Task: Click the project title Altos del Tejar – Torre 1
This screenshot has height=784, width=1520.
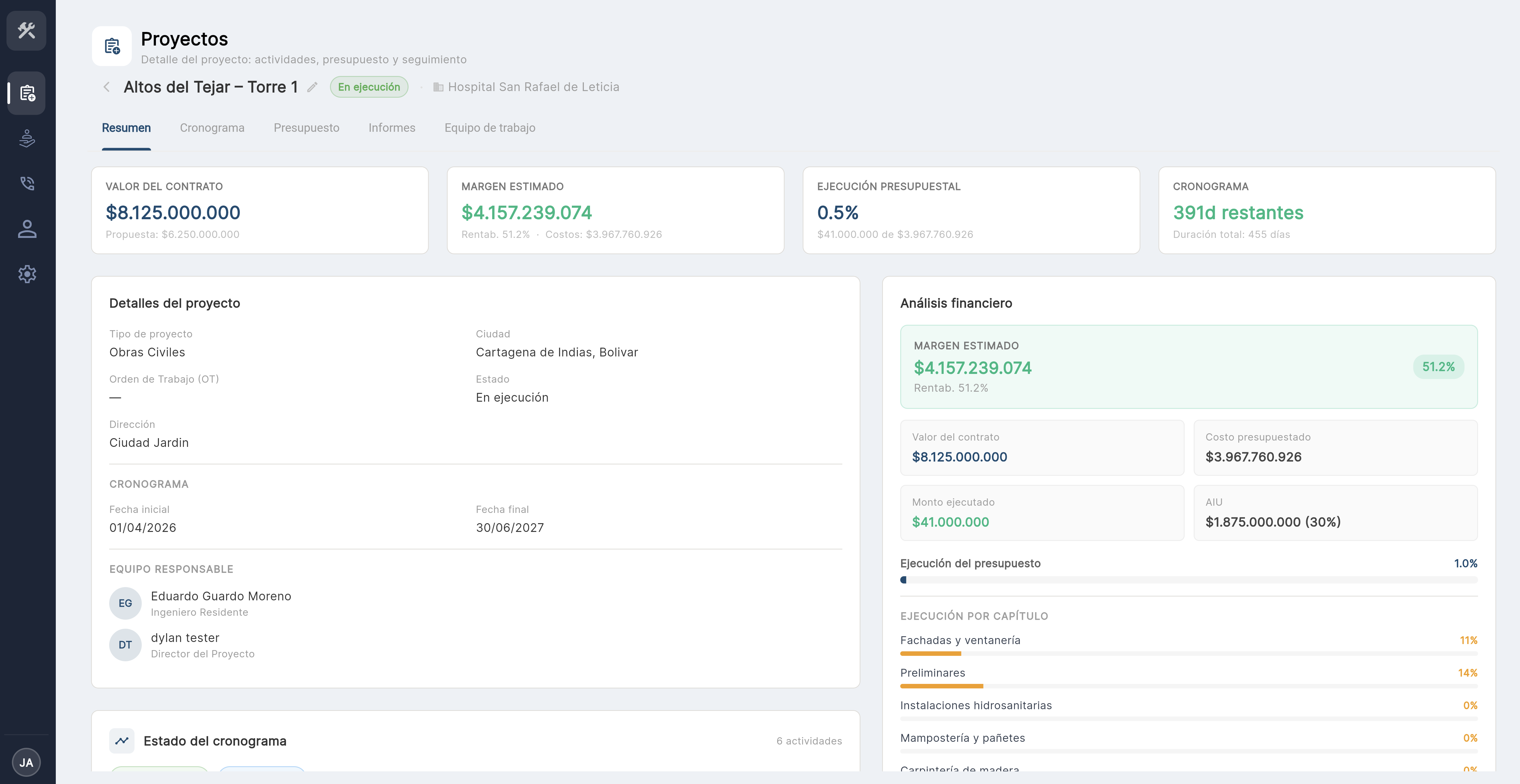Action: 211,87
